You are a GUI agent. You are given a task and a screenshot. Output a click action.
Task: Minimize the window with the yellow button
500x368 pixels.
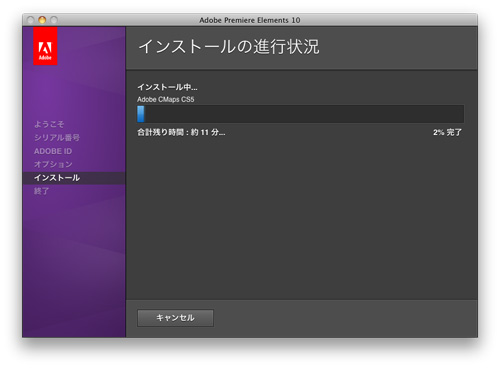tap(42, 20)
